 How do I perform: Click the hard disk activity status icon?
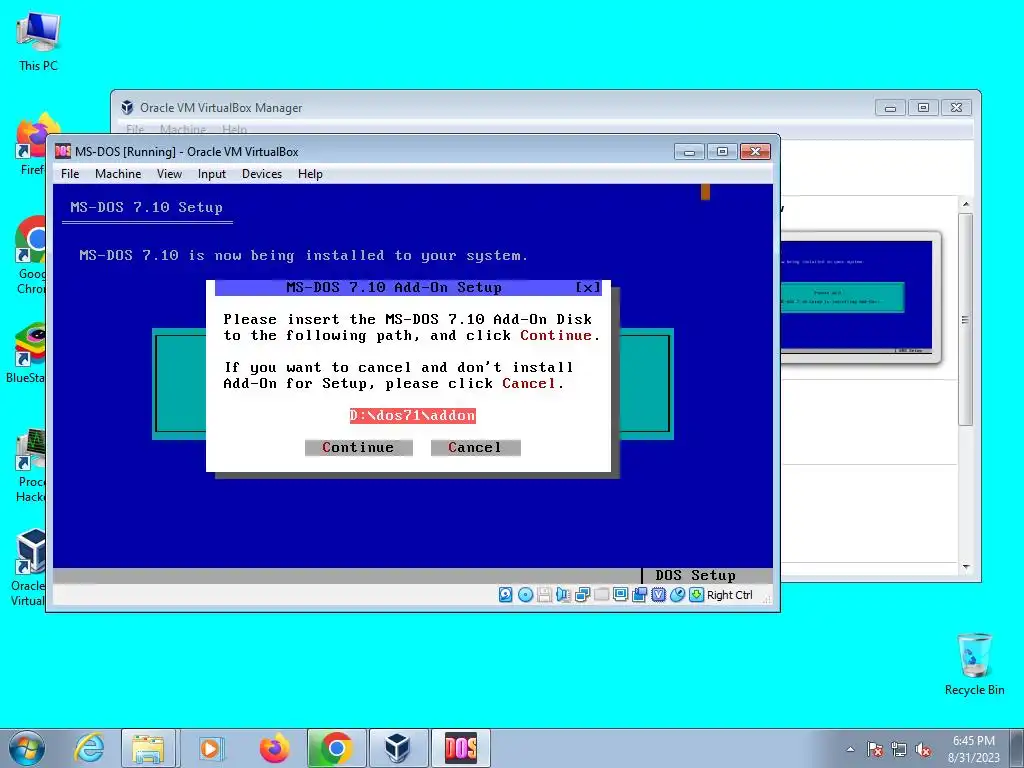pos(505,594)
